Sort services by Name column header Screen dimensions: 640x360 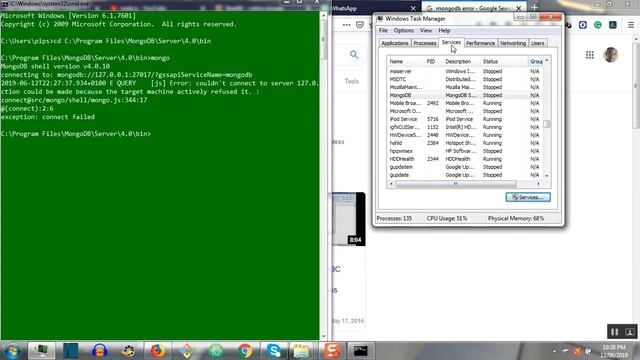tap(406, 61)
